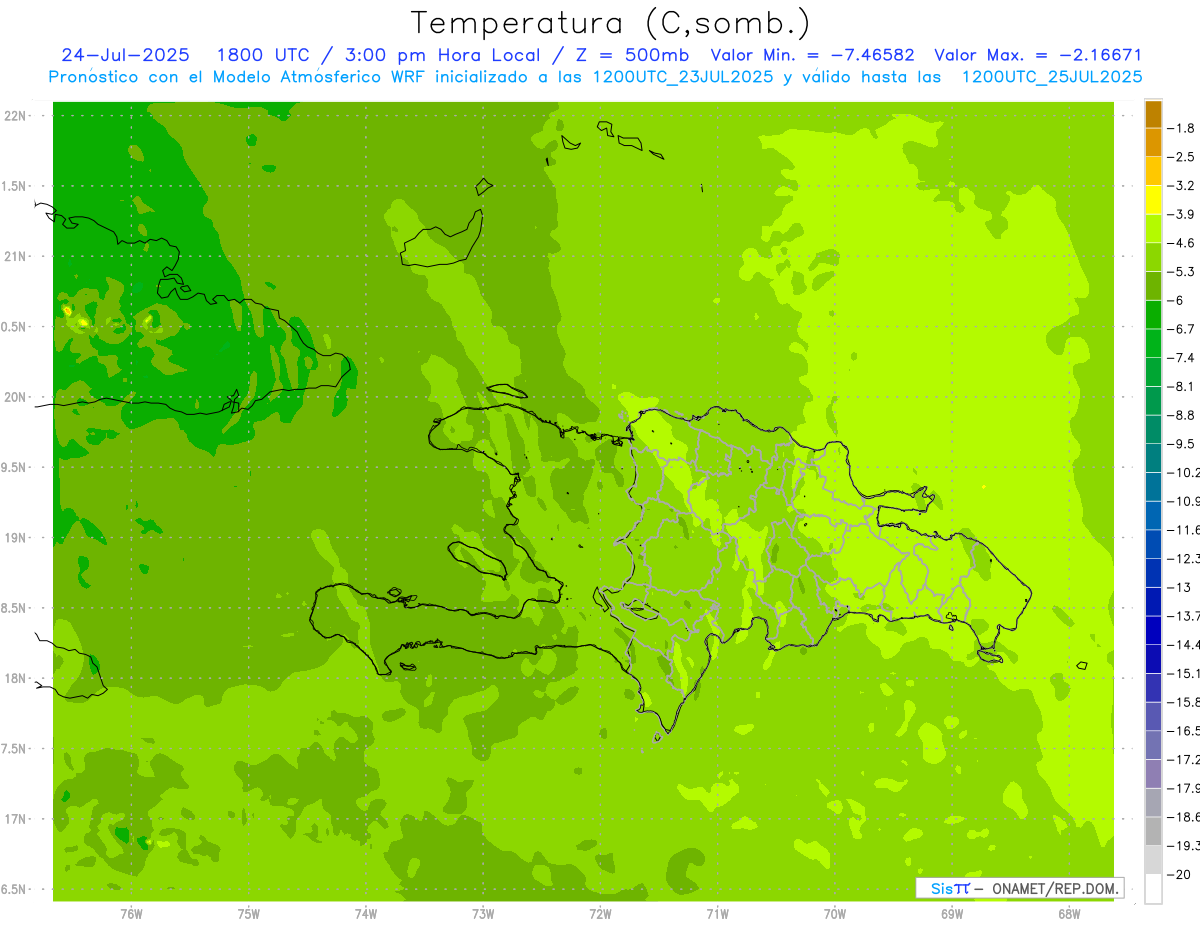The width and height of the screenshot is (1200, 927).
Task: Click the -3.9 colorbar value
Action: click(1182, 214)
